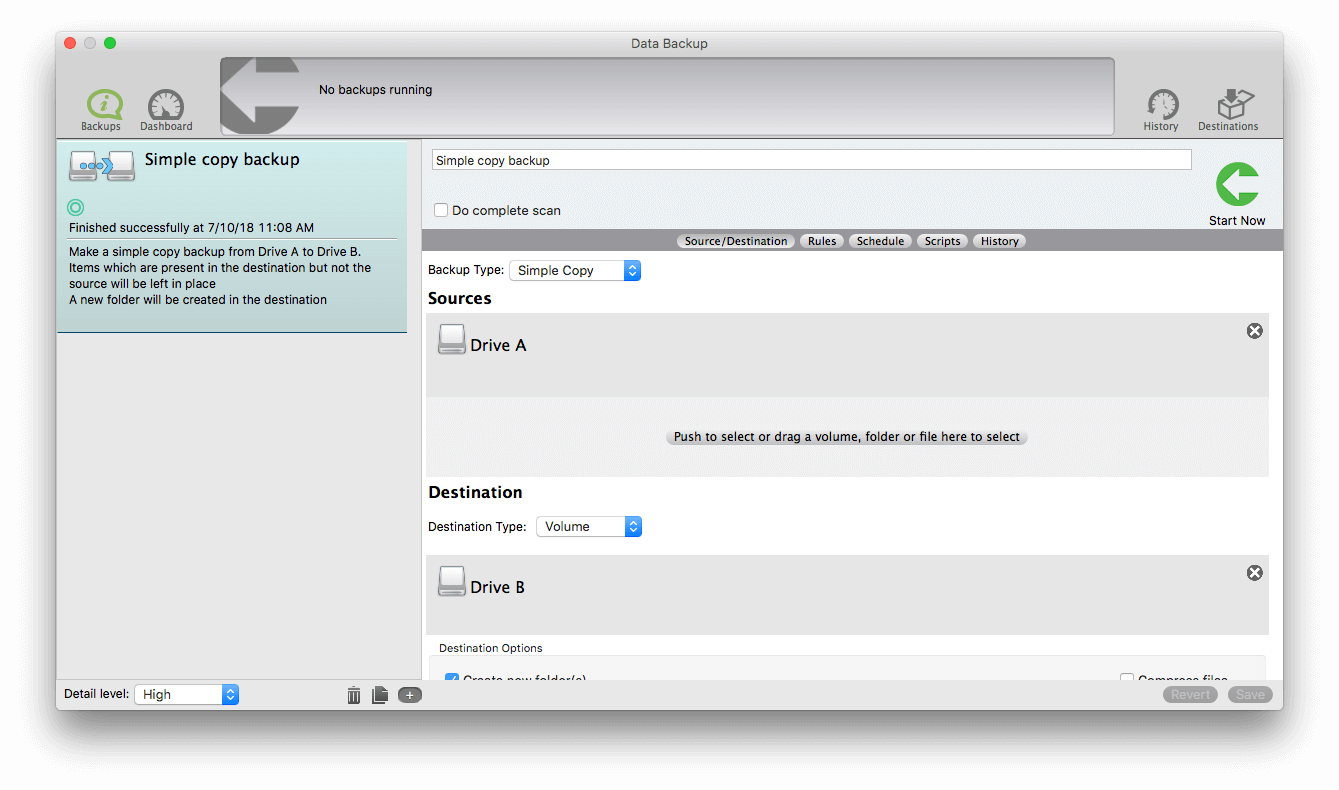Viewport: 1339px width, 790px height.
Task: Edit the backup name field
Action: (x=810, y=159)
